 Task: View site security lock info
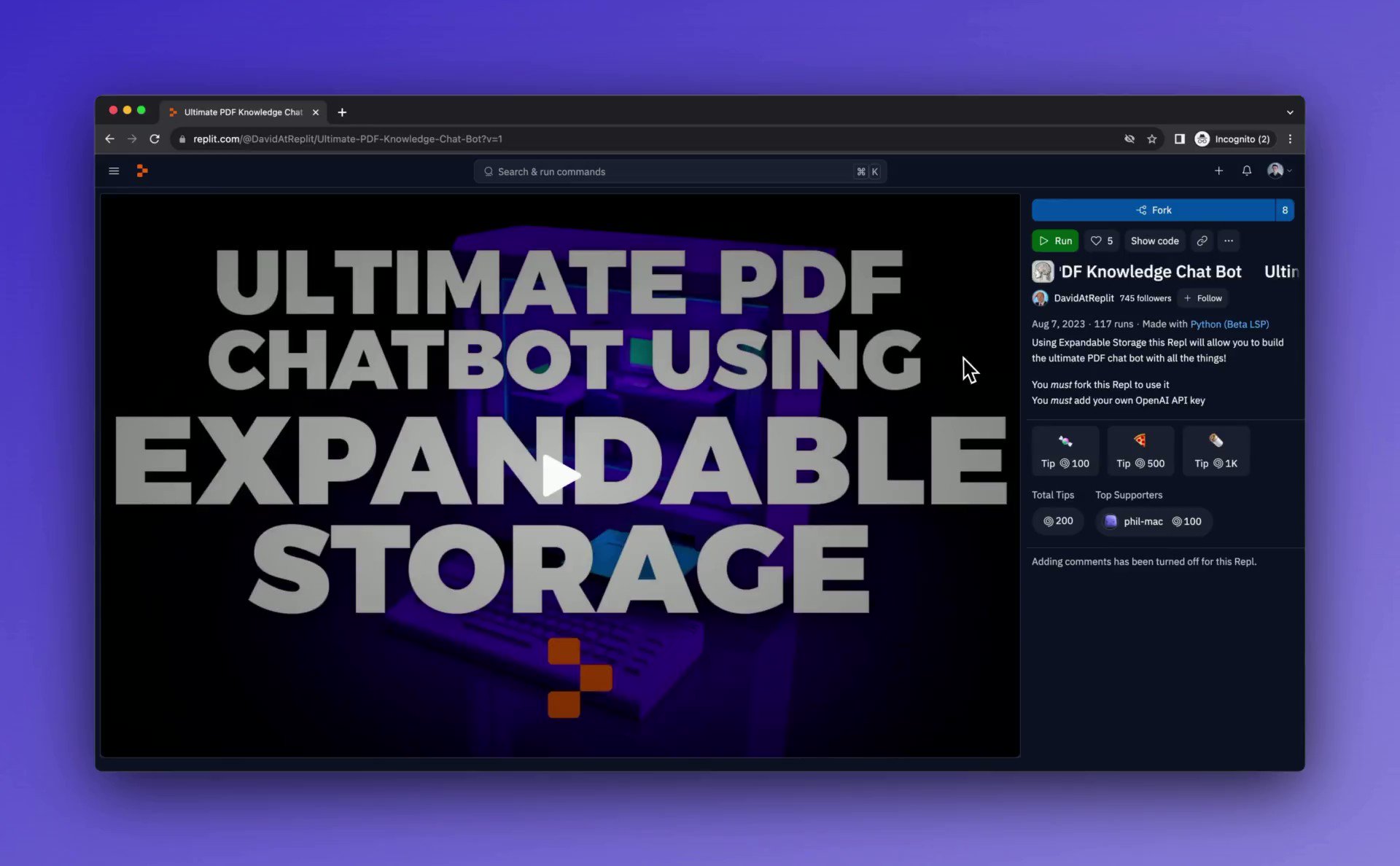pyautogui.click(x=182, y=139)
